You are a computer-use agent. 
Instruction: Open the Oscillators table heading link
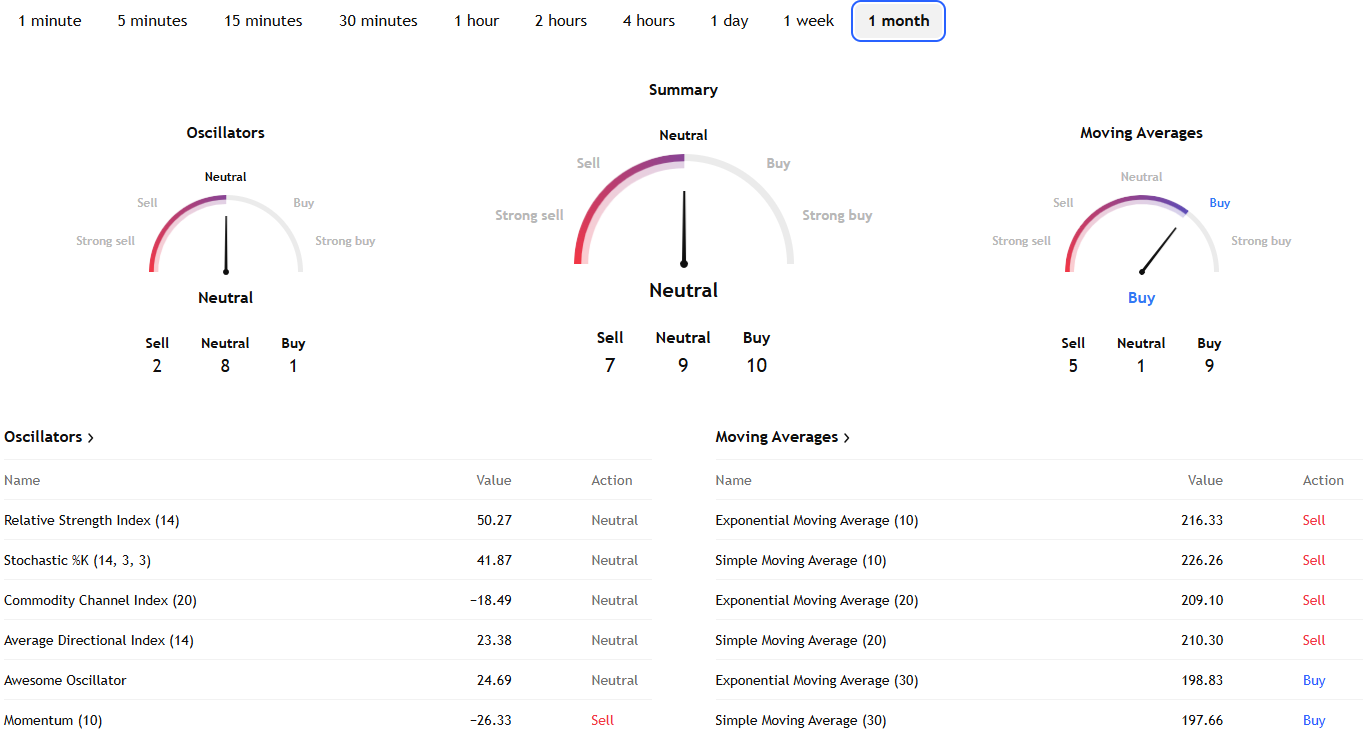(43, 437)
